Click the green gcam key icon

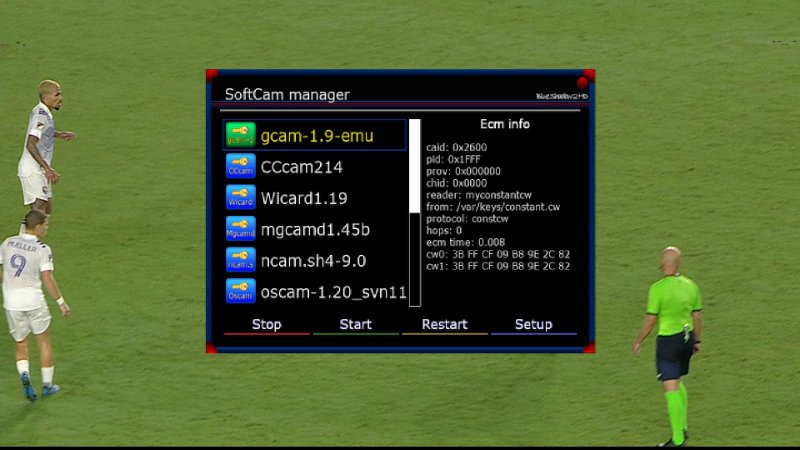tap(240, 135)
